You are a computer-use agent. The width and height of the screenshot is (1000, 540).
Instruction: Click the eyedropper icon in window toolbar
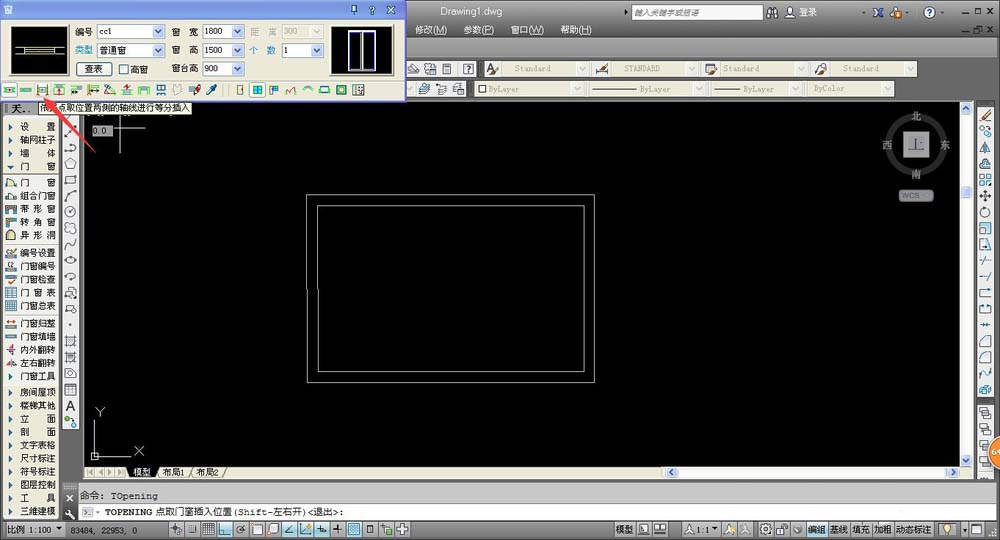[x=211, y=90]
